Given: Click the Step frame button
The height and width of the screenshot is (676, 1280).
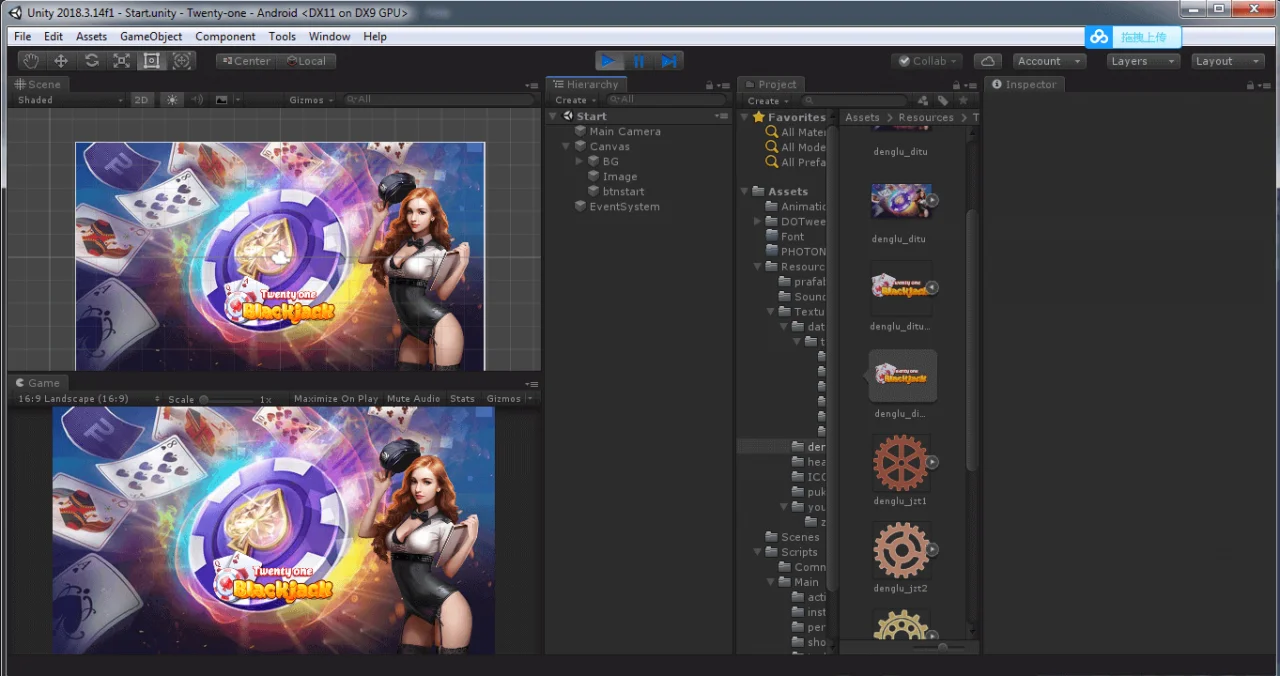Looking at the screenshot, I should tap(669, 61).
